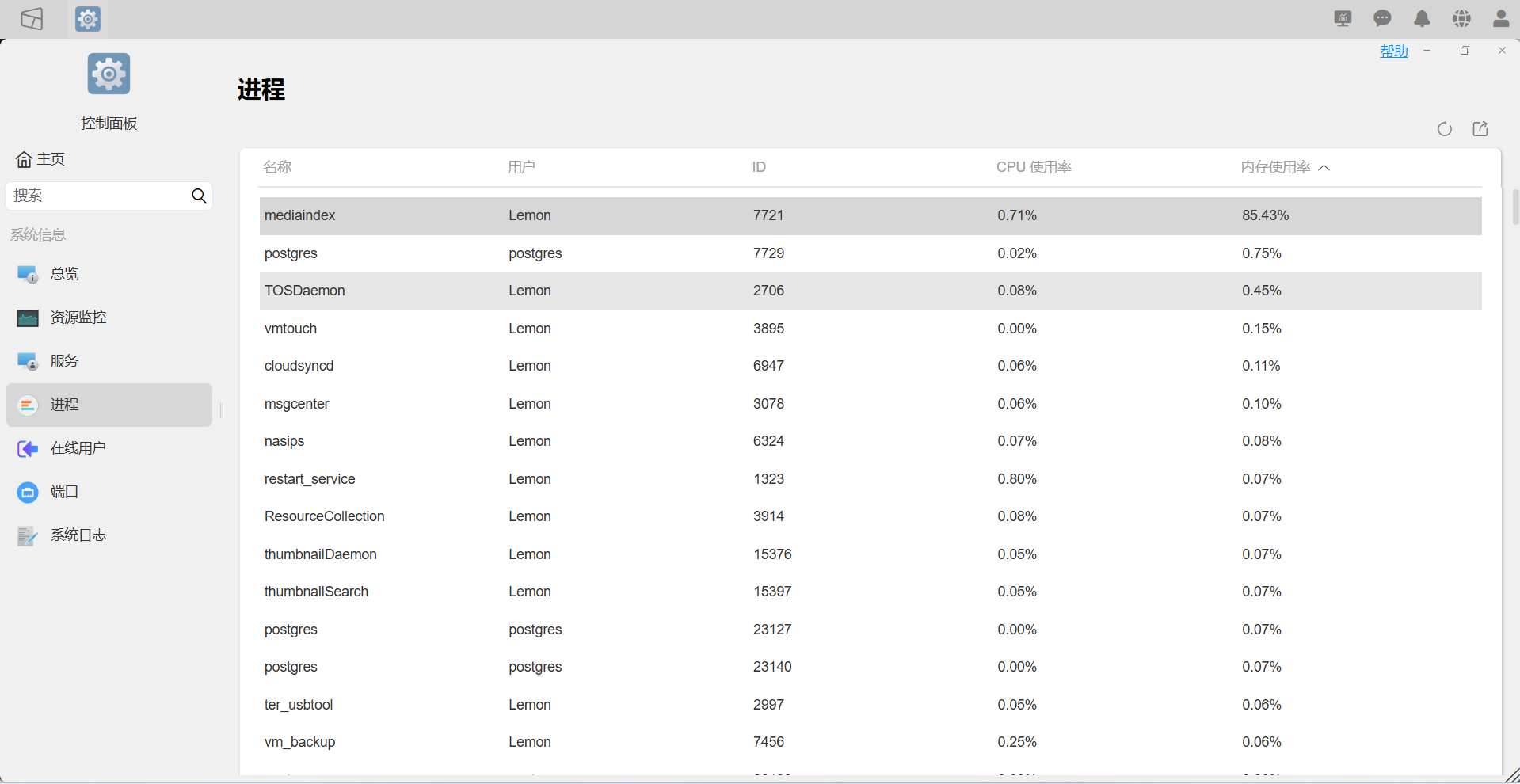Open the 资源监控 page

pos(109,318)
